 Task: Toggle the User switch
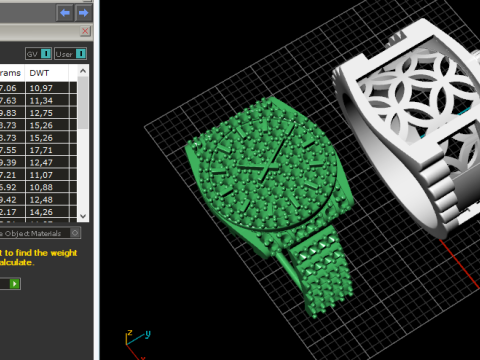pos(70,54)
